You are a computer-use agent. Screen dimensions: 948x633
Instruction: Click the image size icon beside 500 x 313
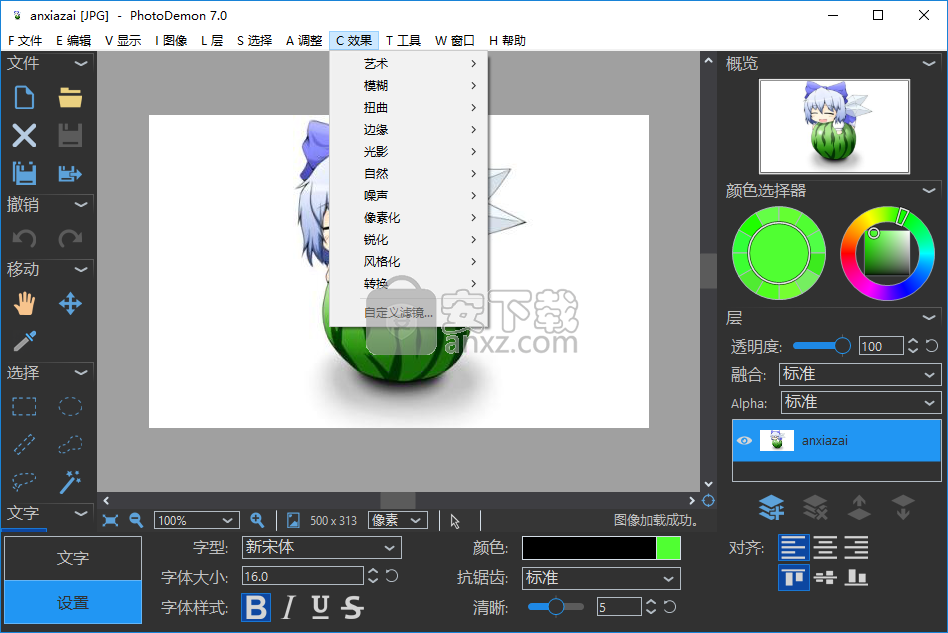[x=293, y=521]
